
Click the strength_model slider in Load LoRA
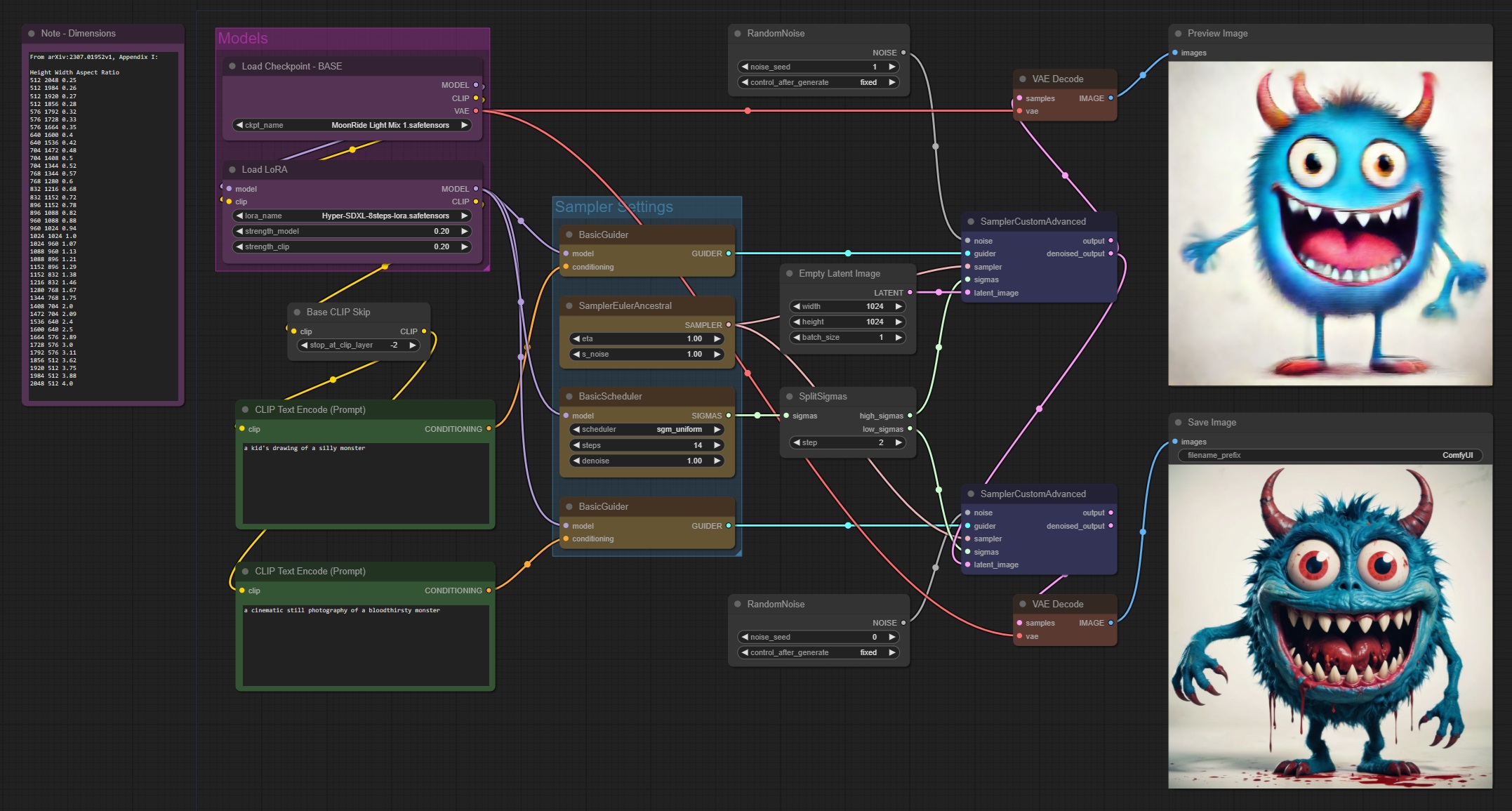pos(351,232)
